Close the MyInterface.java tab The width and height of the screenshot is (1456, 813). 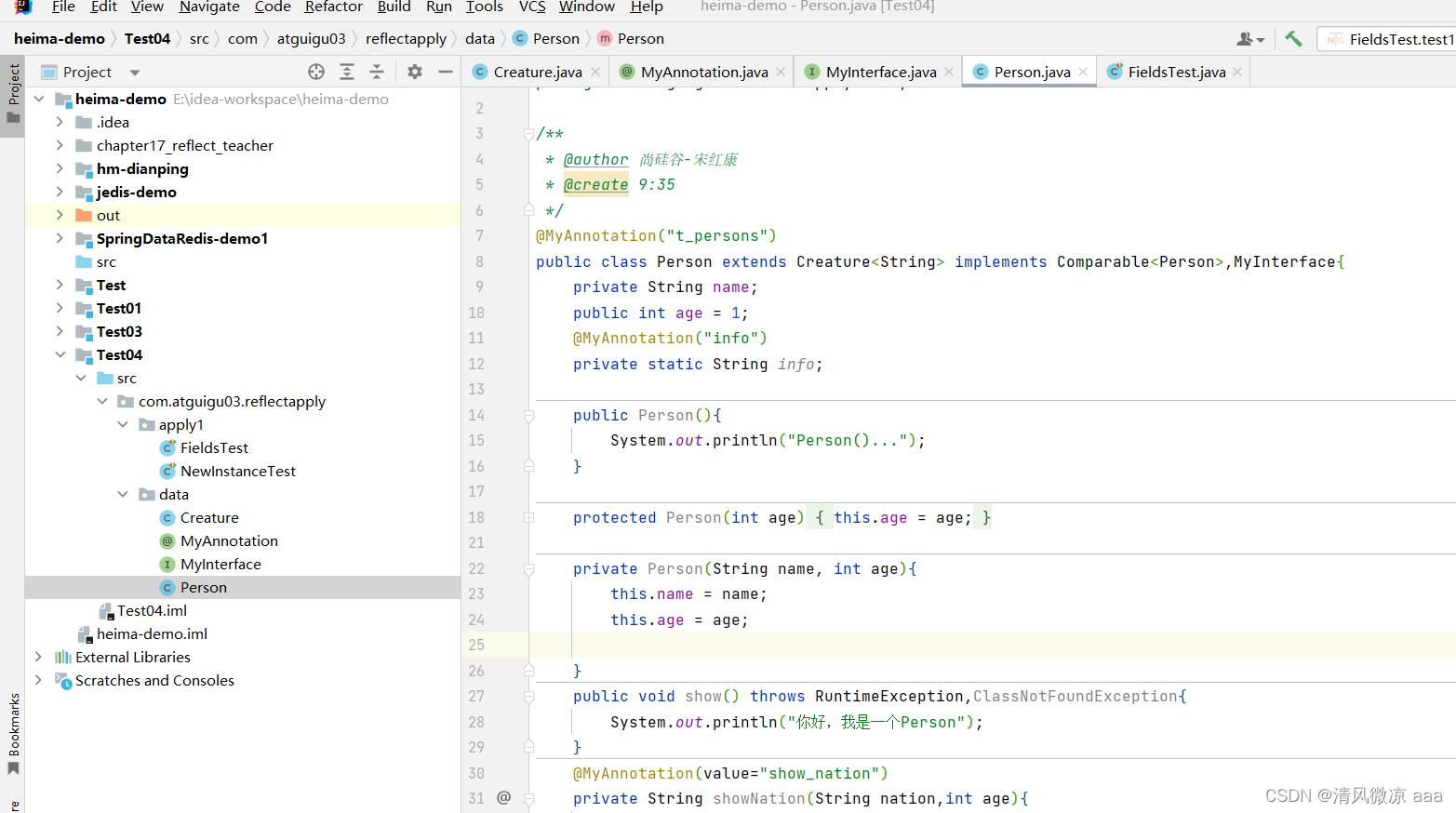[949, 72]
